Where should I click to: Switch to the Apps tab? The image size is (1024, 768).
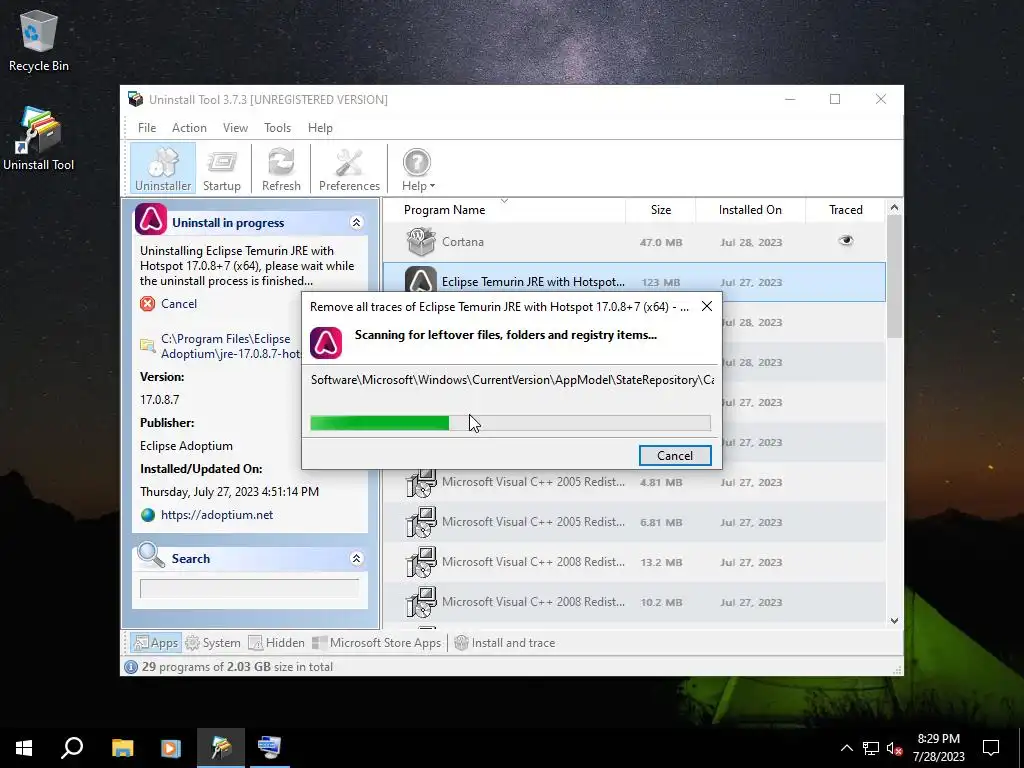coord(155,643)
